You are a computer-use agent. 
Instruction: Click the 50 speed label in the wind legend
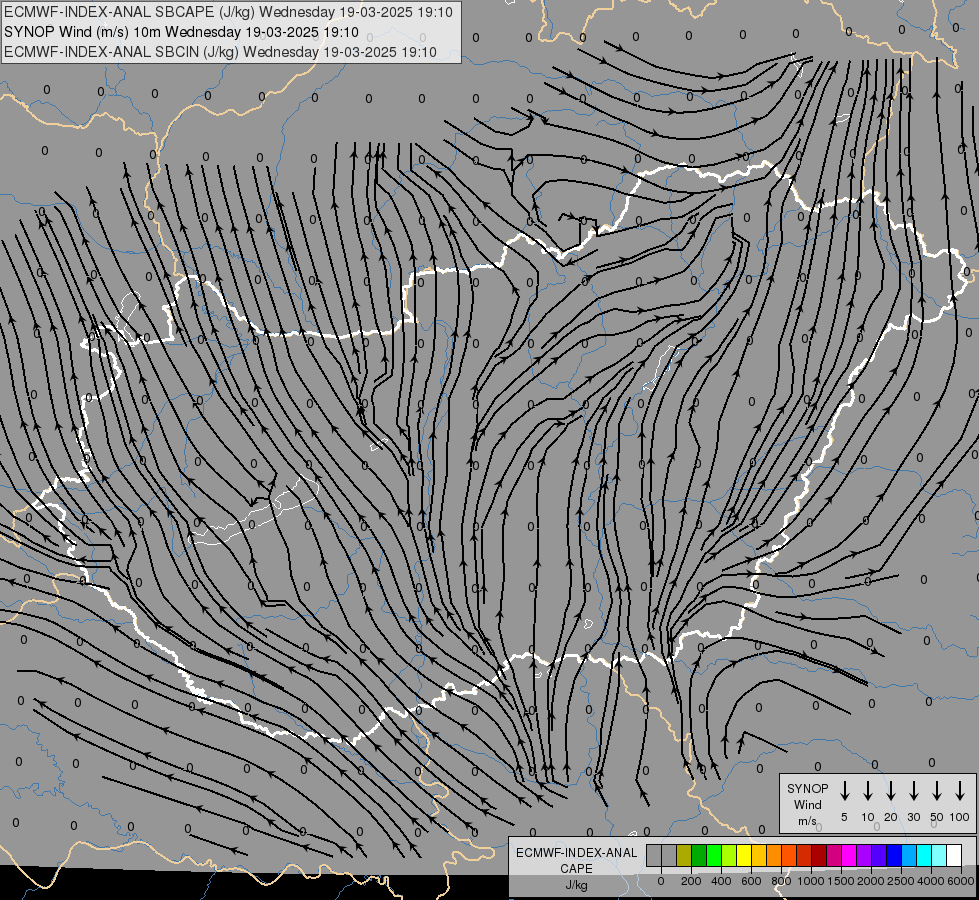click(x=937, y=817)
